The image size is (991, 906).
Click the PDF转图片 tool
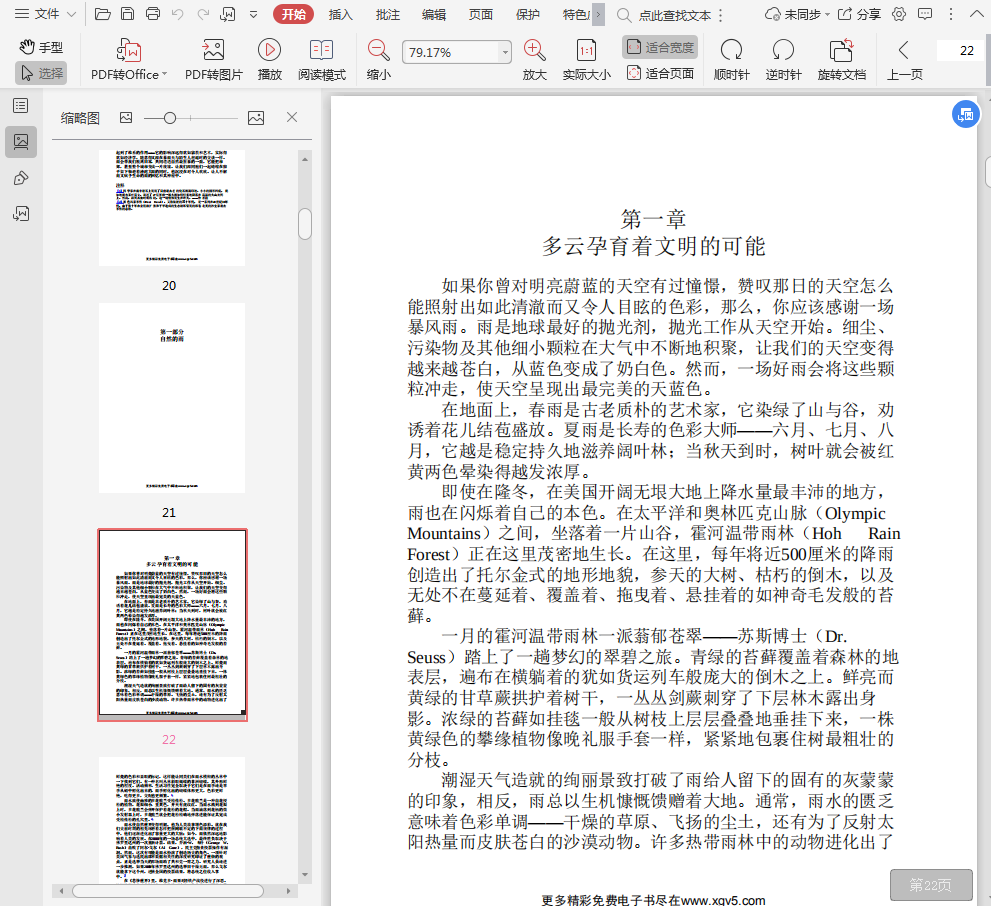pos(214,61)
